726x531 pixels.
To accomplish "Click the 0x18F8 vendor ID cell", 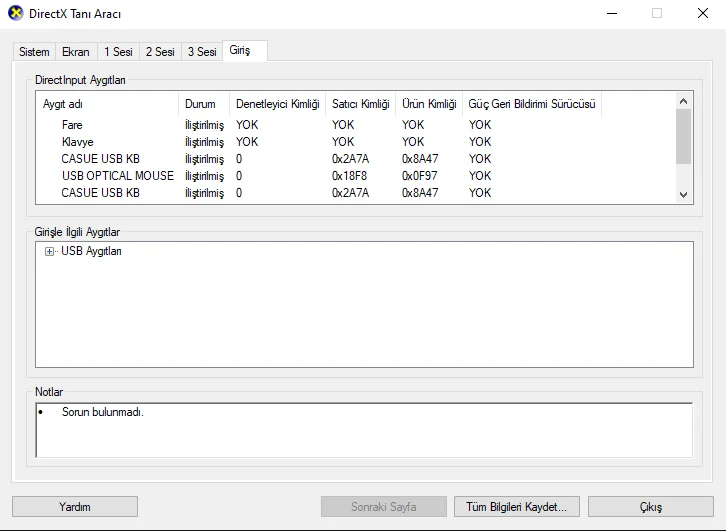I will click(x=349, y=176).
